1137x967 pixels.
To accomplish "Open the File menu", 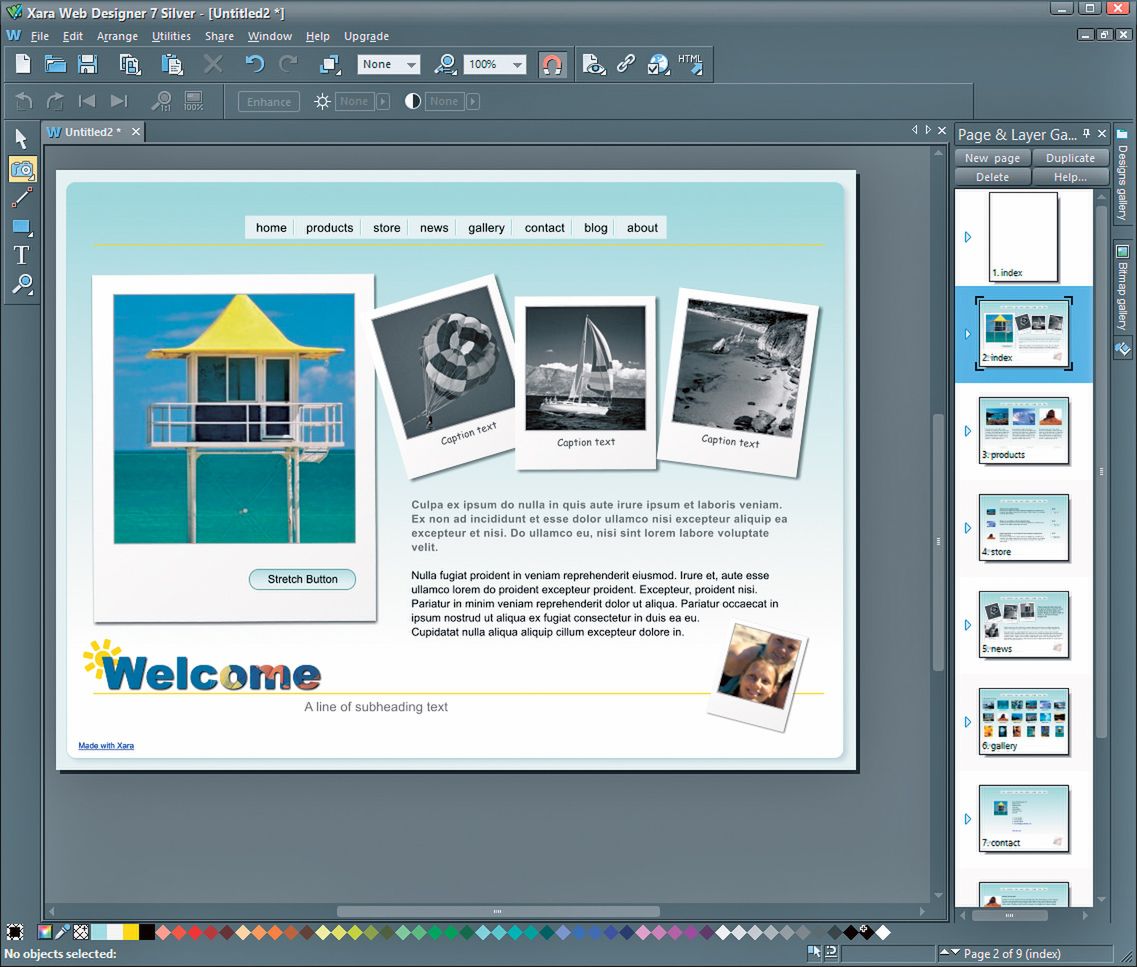I will tap(40, 36).
